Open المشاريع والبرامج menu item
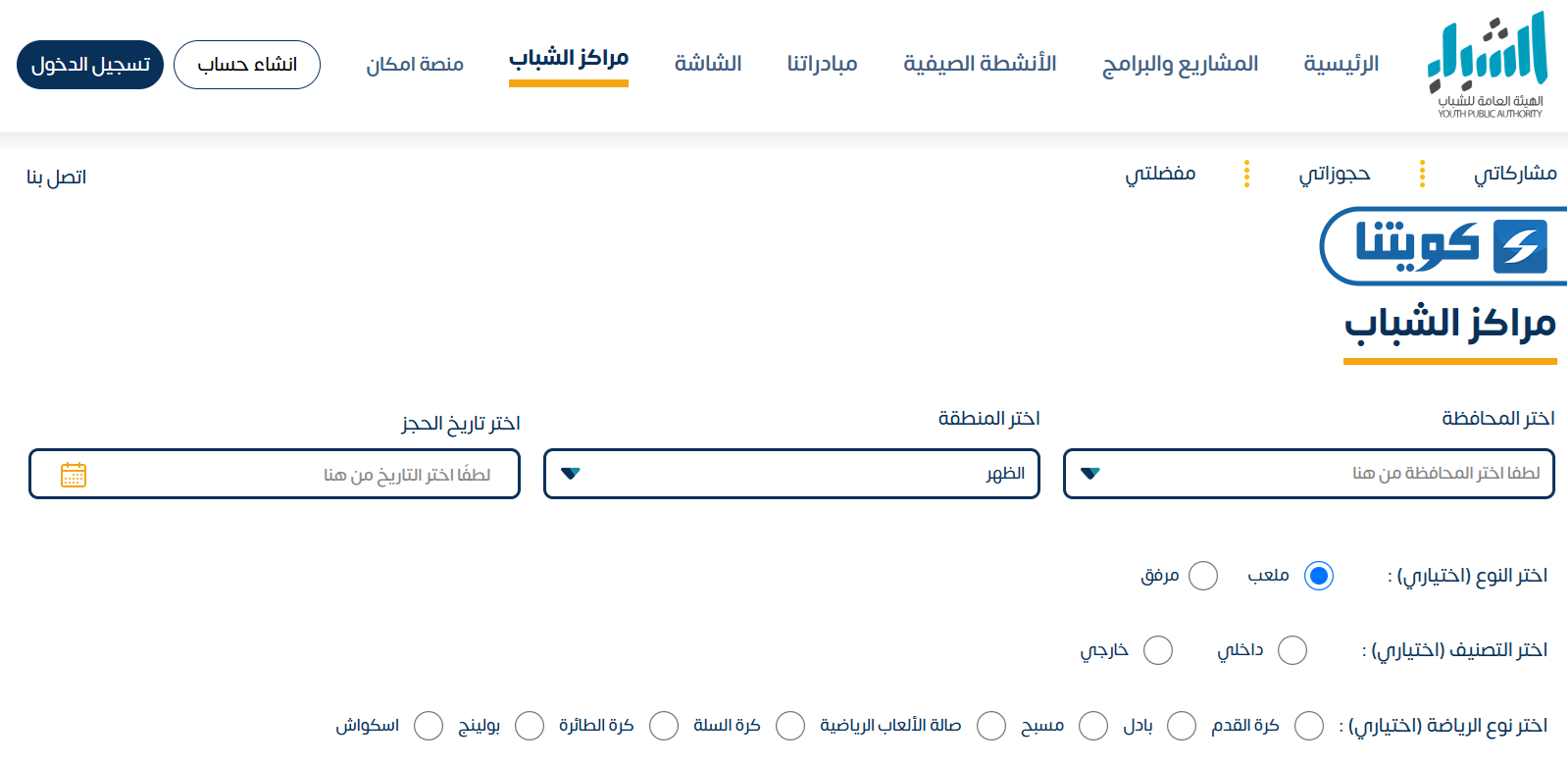This screenshot has width=1568, height=765. pos(1180,64)
